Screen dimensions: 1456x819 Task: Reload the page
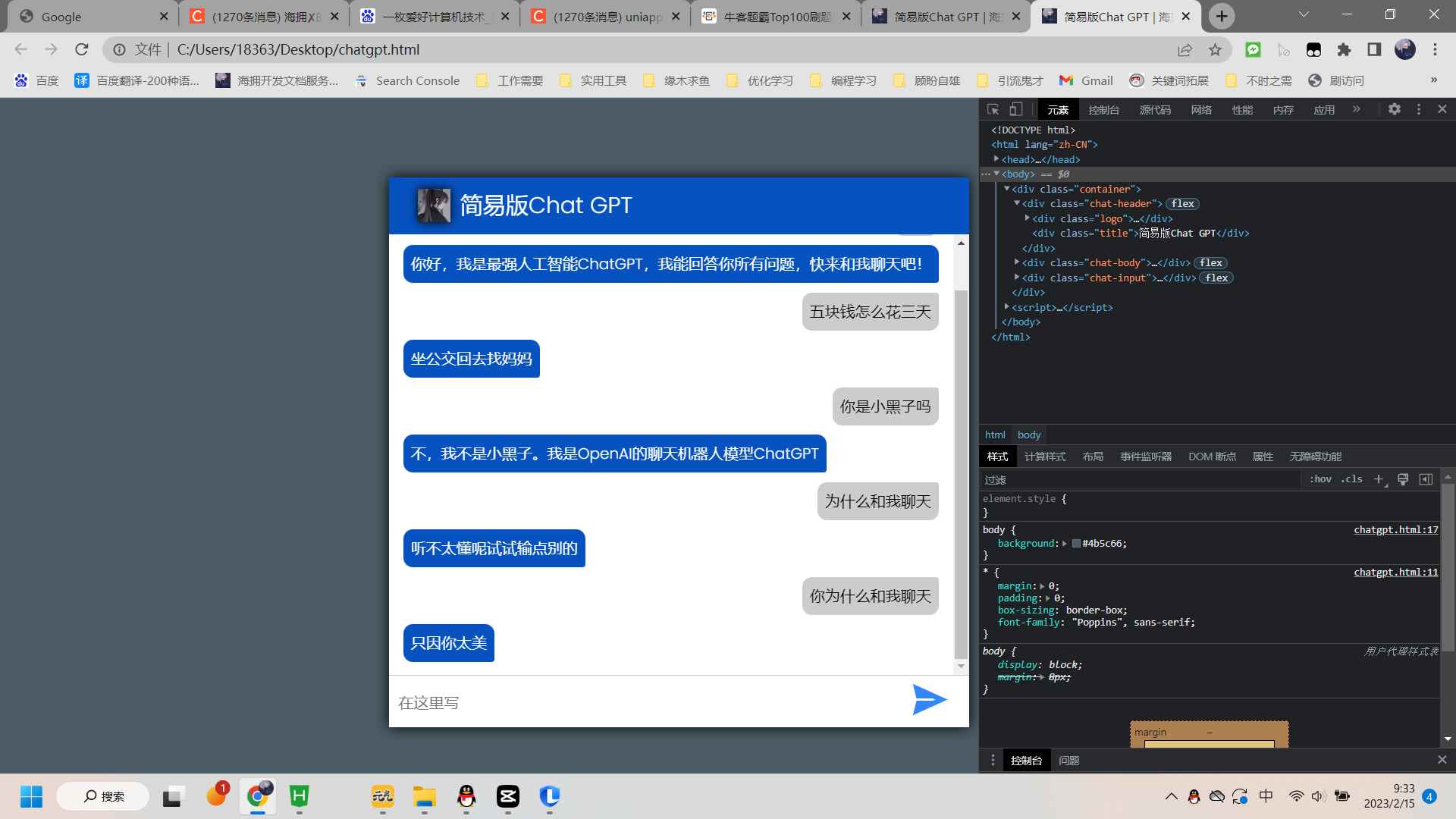point(82,49)
